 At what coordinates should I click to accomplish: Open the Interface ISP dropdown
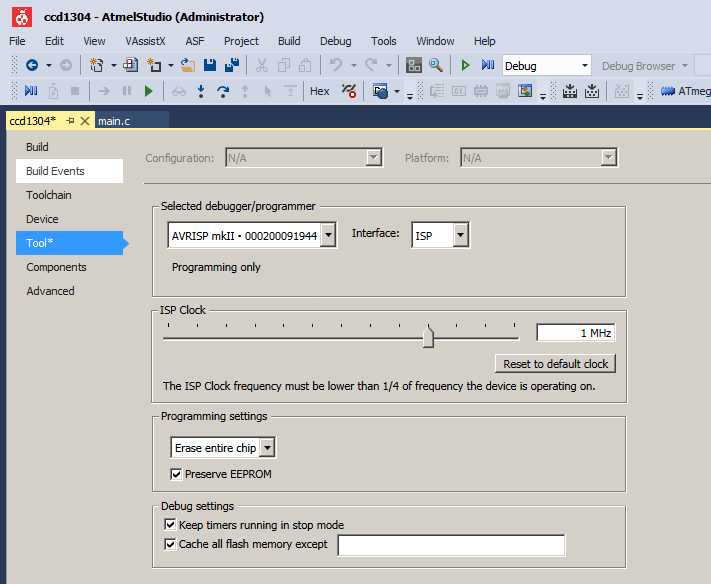pyautogui.click(x=461, y=235)
